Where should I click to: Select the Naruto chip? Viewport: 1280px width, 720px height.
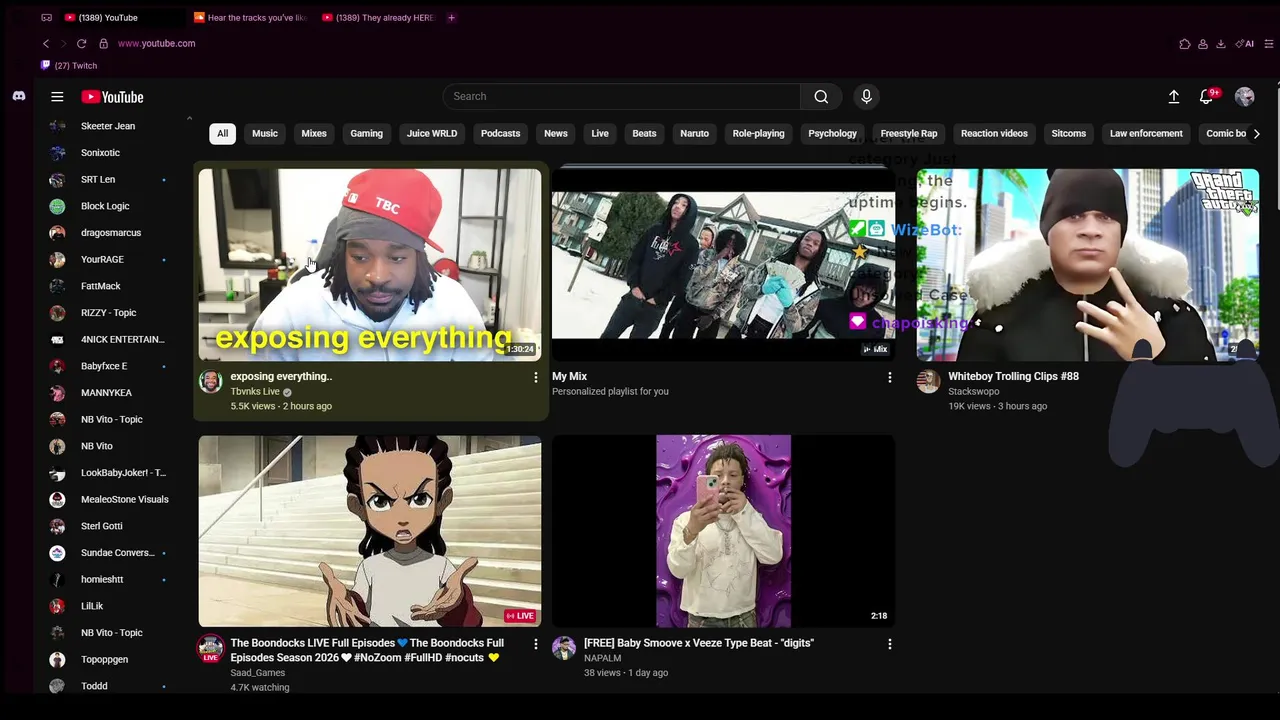point(694,133)
